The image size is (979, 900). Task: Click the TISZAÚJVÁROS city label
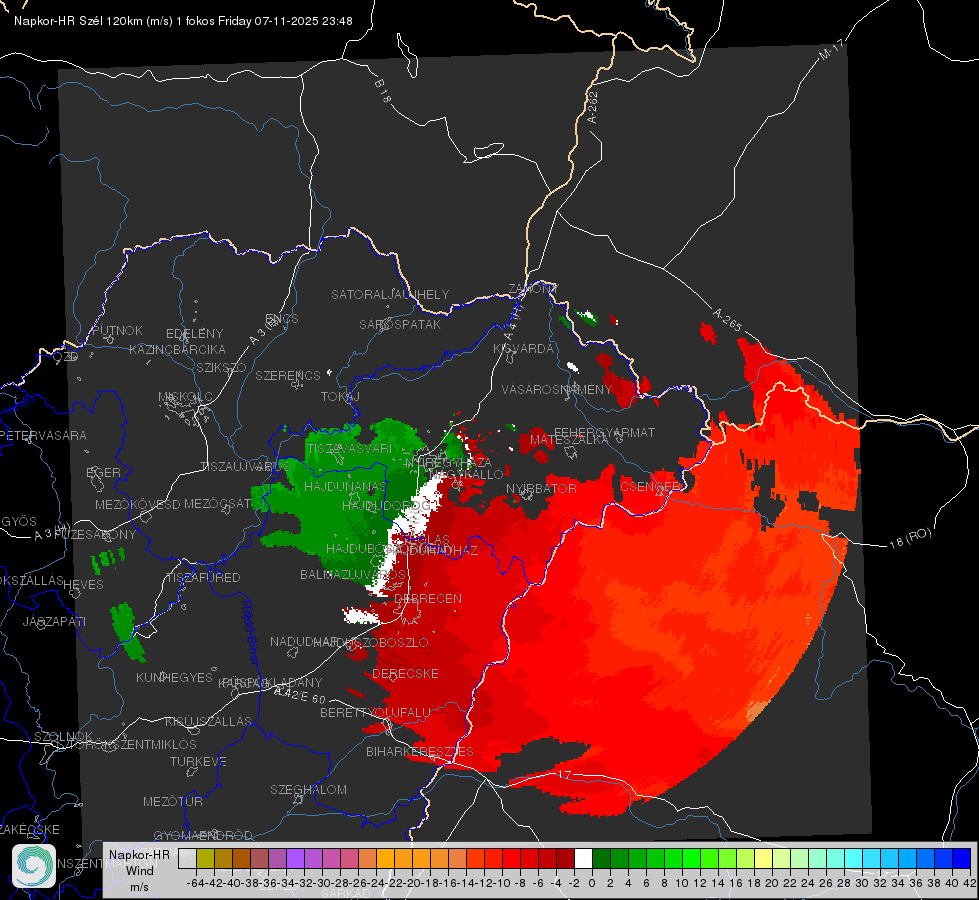pos(245,467)
